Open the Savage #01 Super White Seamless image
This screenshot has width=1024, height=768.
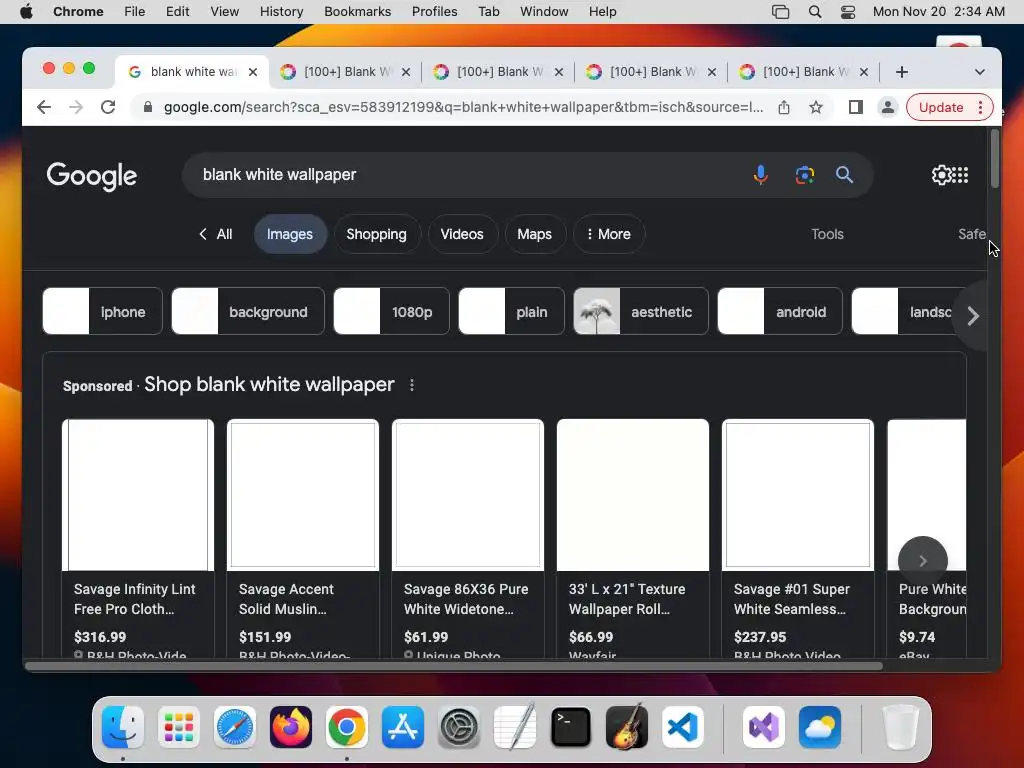tap(798, 494)
